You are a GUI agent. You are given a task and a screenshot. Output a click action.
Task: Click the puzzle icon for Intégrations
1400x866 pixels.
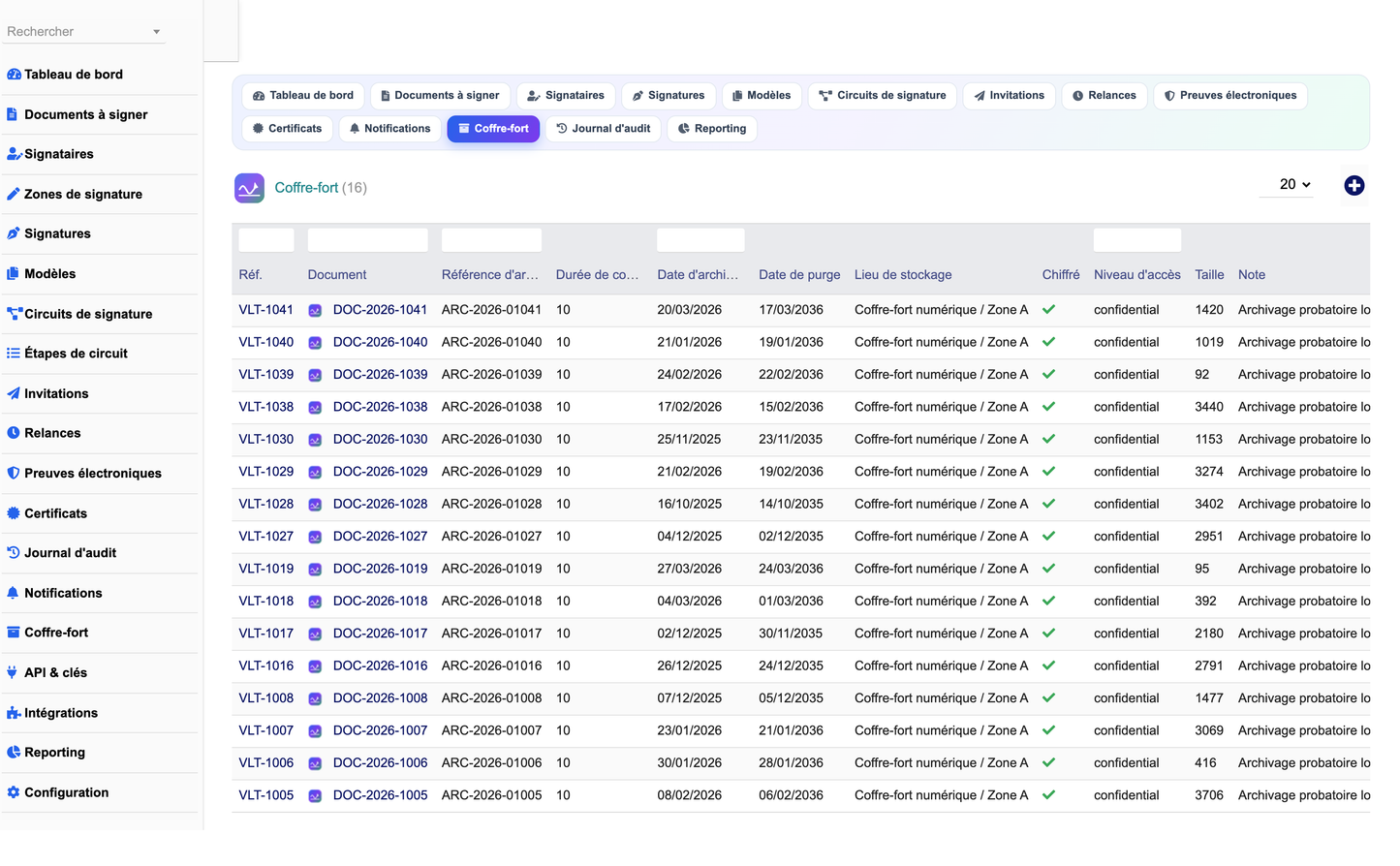point(13,713)
